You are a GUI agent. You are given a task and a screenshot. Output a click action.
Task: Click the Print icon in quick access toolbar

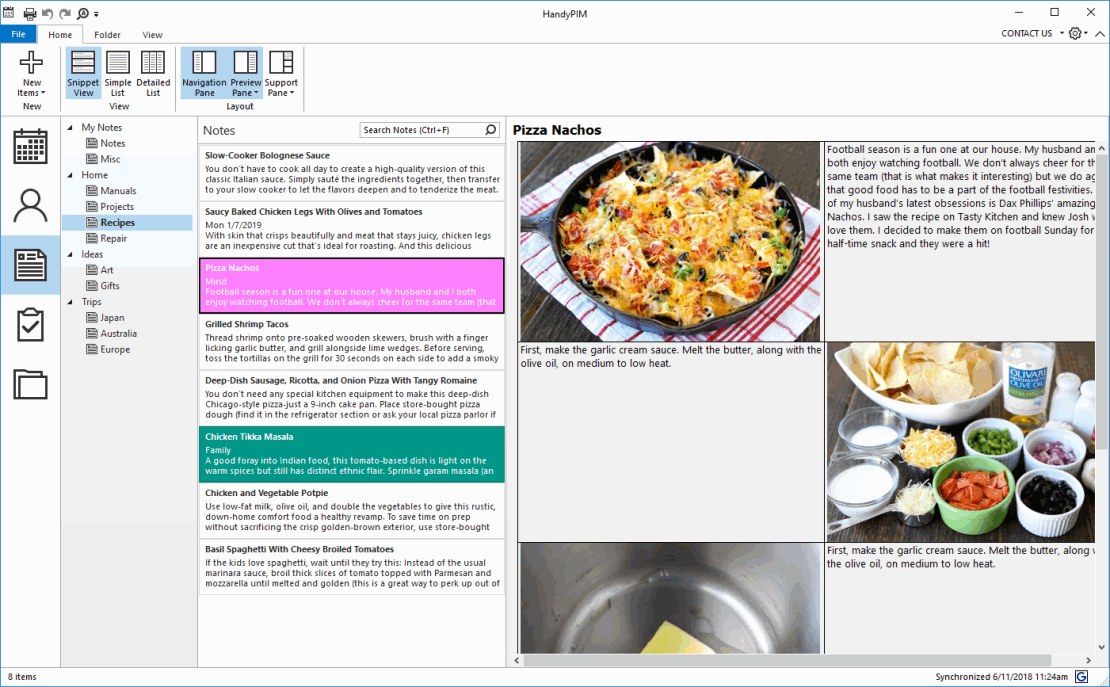coord(30,13)
